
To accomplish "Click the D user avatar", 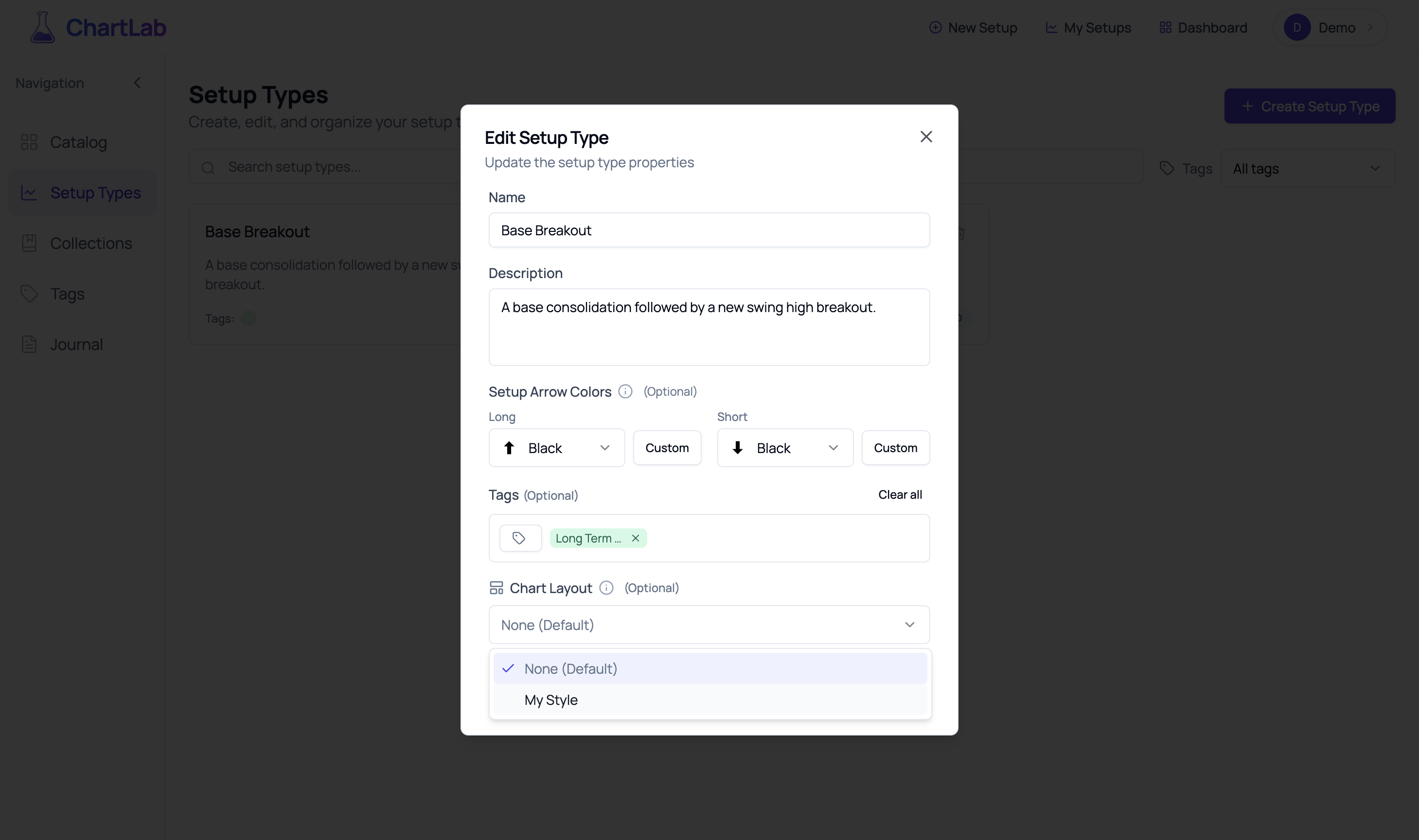I will coord(1296,27).
